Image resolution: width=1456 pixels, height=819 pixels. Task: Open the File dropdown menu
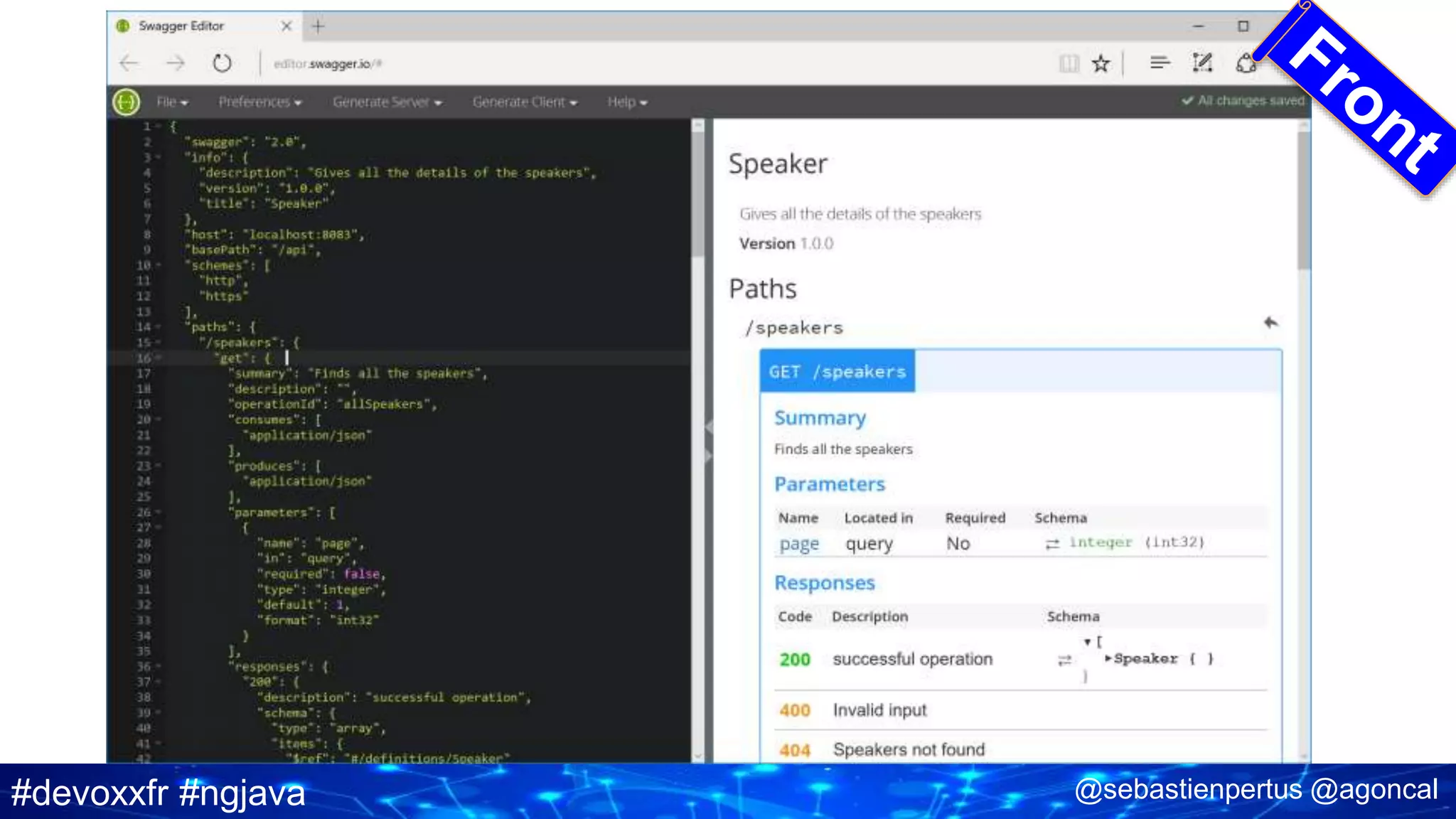(172, 102)
